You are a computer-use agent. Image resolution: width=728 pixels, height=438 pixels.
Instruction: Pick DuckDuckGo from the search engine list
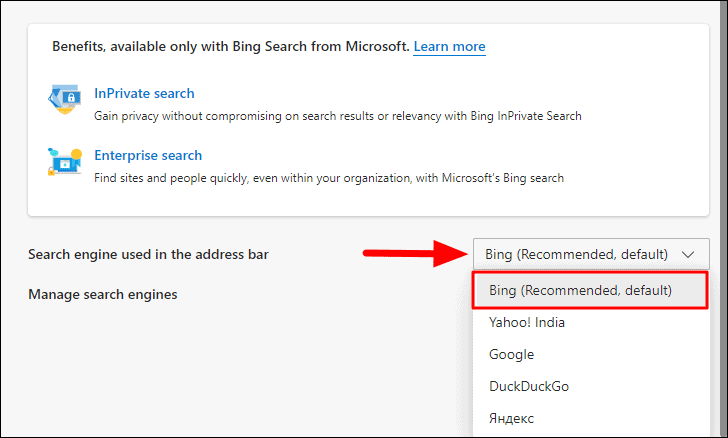pyautogui.click(x=529, y=386)
